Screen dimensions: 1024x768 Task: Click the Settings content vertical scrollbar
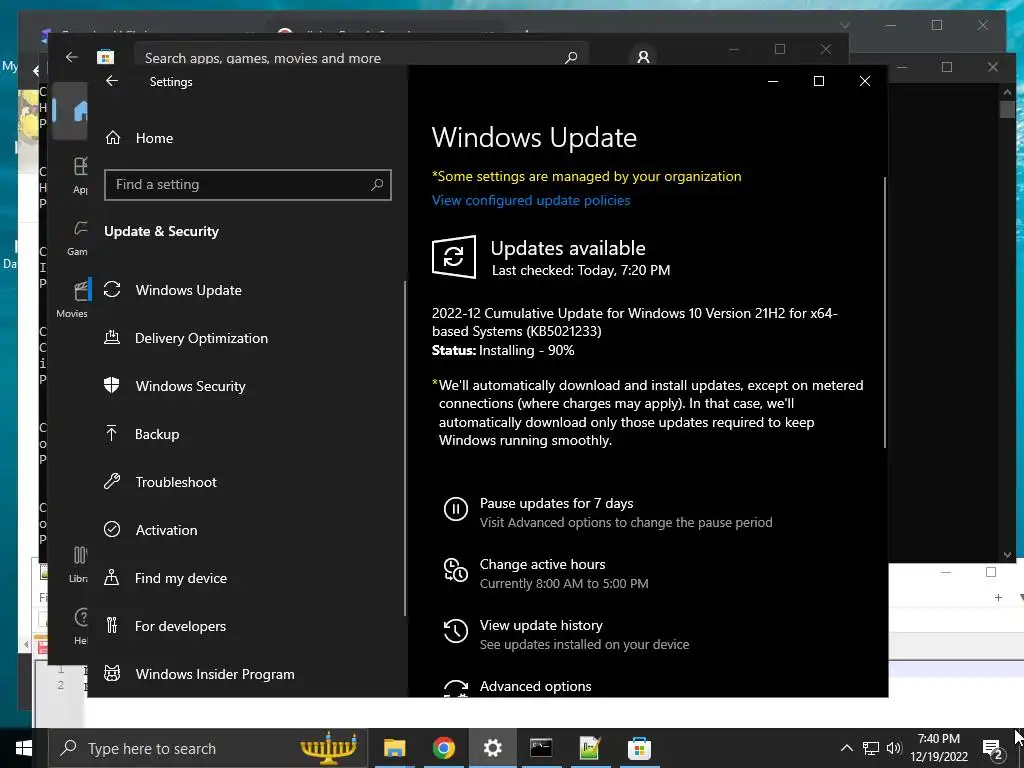pos(885,312)
